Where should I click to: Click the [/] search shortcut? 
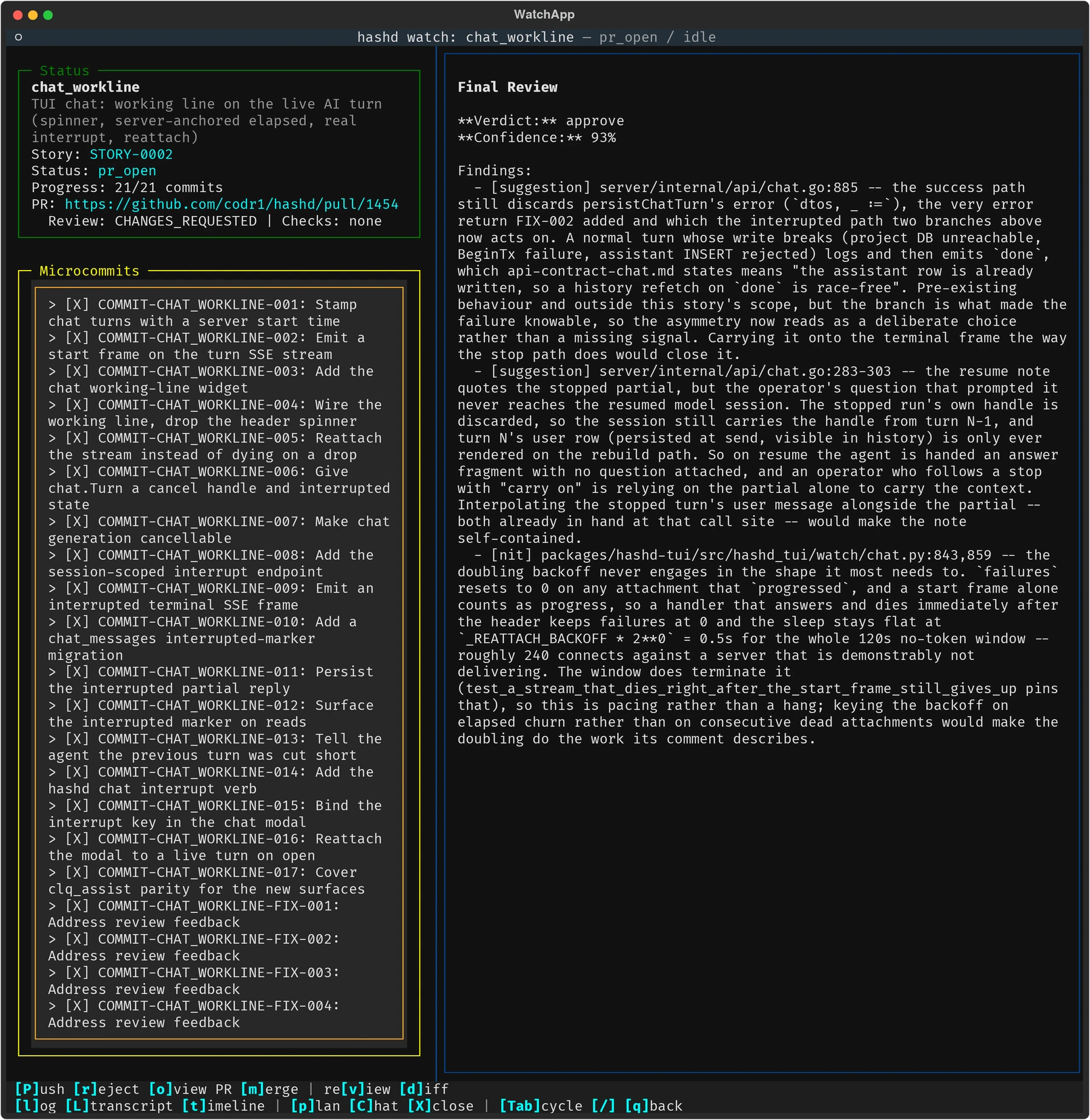(603, 1106)
